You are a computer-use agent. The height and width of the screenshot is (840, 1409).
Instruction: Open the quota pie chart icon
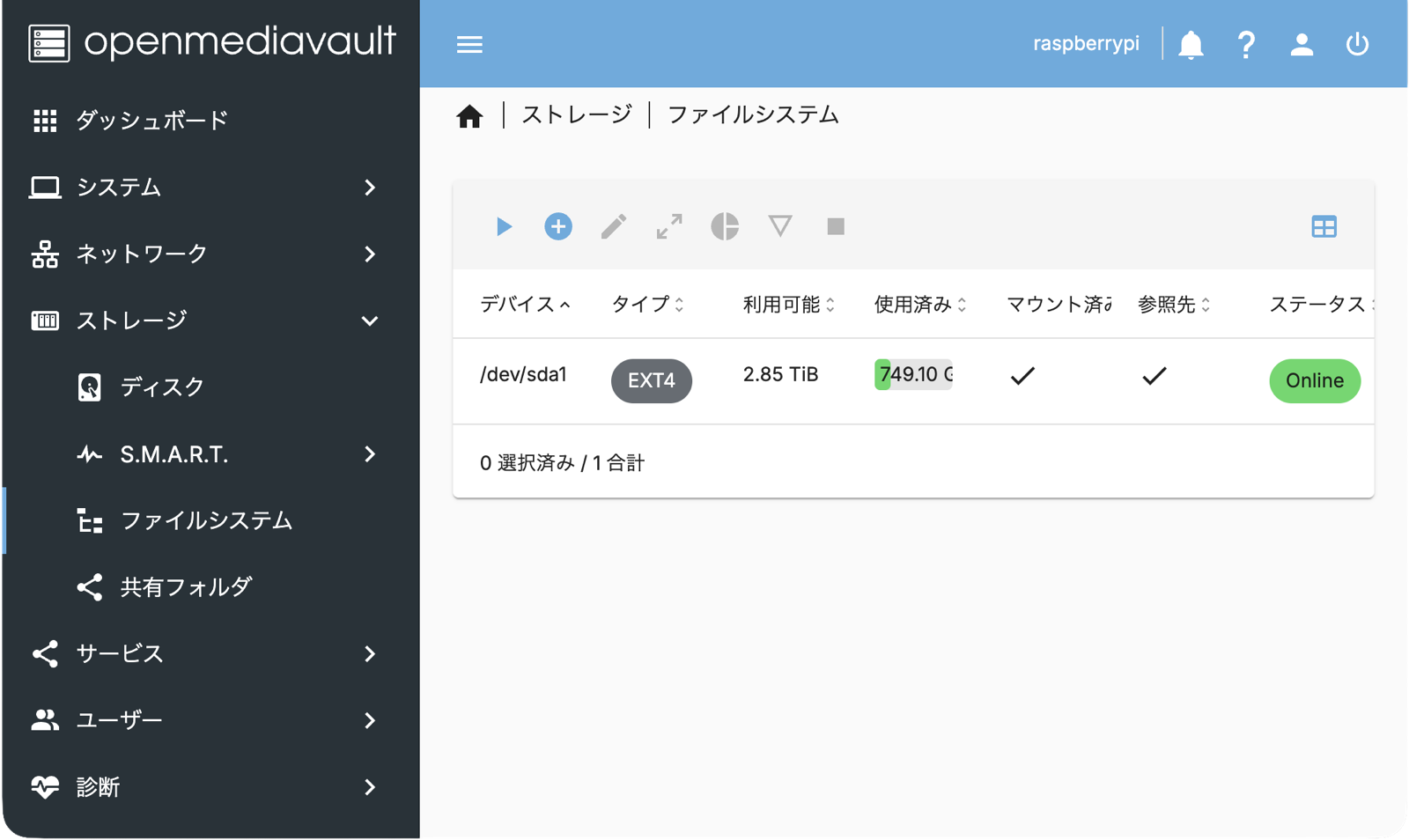[x=725, y=227]
